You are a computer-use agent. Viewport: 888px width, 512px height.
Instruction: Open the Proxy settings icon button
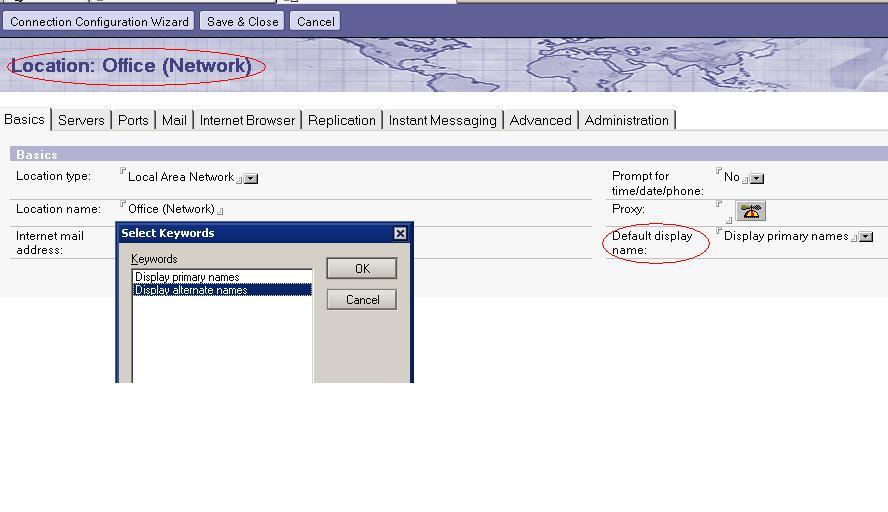click(751, 211)
